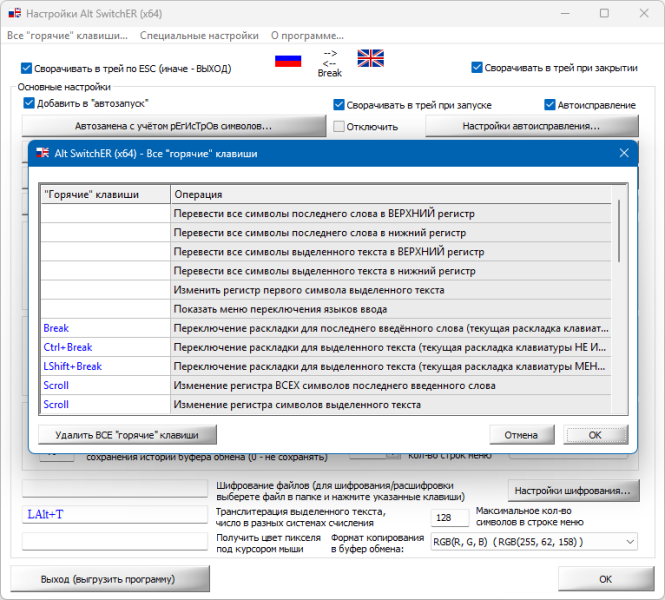Click the hotkey list vertical scrollbar

pos(619,231)
